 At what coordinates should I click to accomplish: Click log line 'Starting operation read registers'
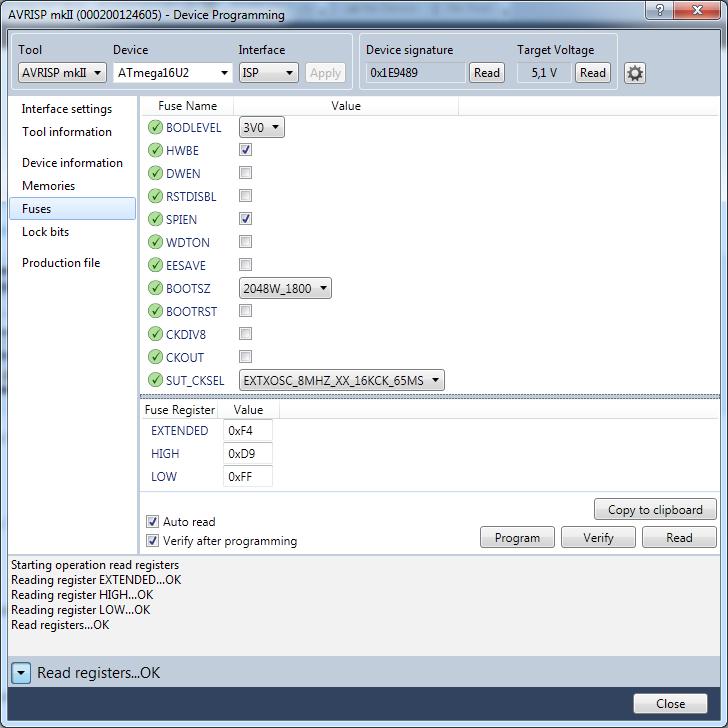[95, 565]
